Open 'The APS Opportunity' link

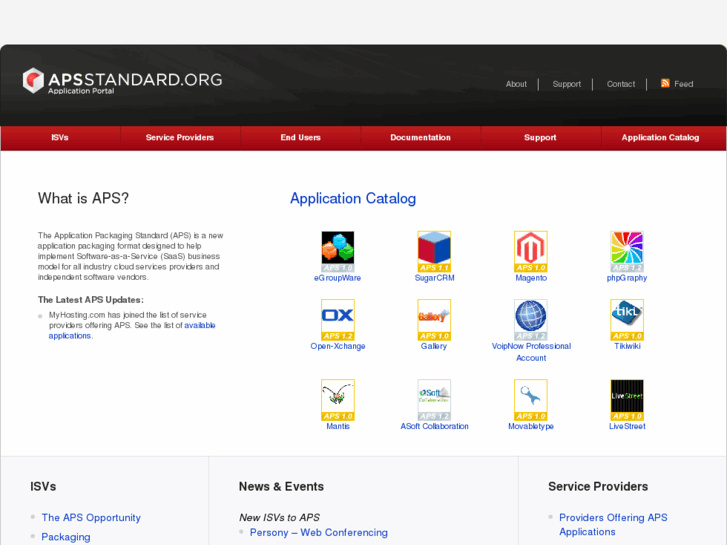pos(91,518)
